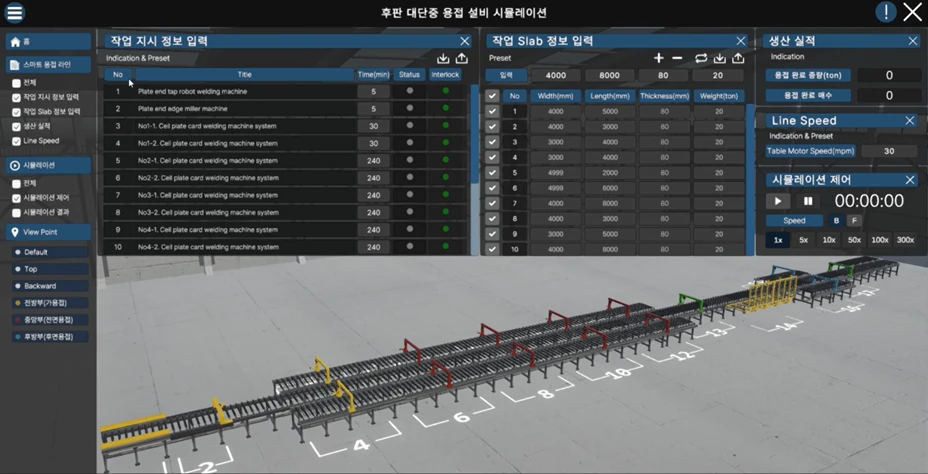Click the 입력 button in slab panel
This screenshot has width=928, height=474.
click(506, 75)
